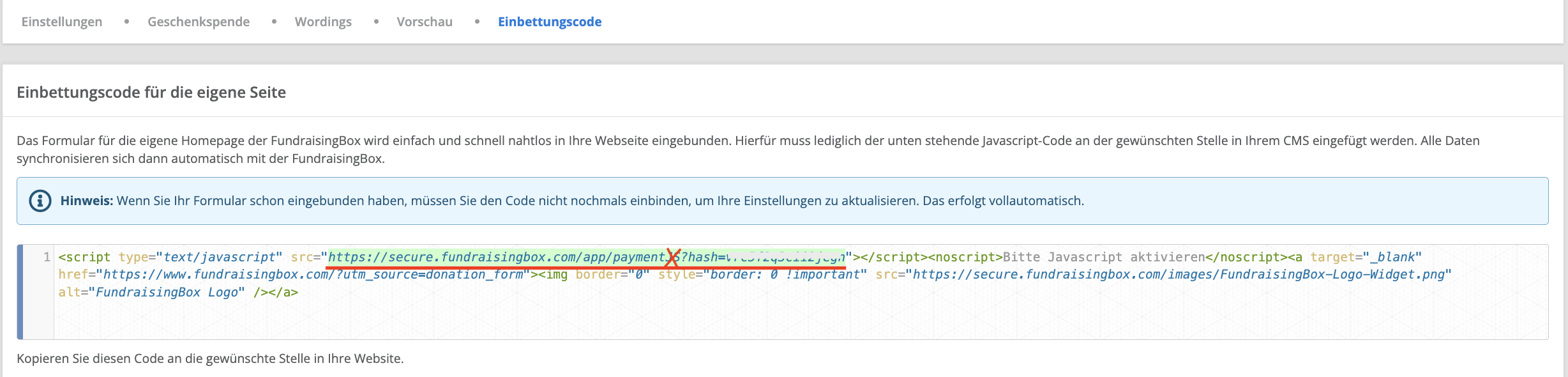Open the Einstellungen tab
Image resolution: width=1568 pixels, height=377 pixels.
click(x=62, y=22)
